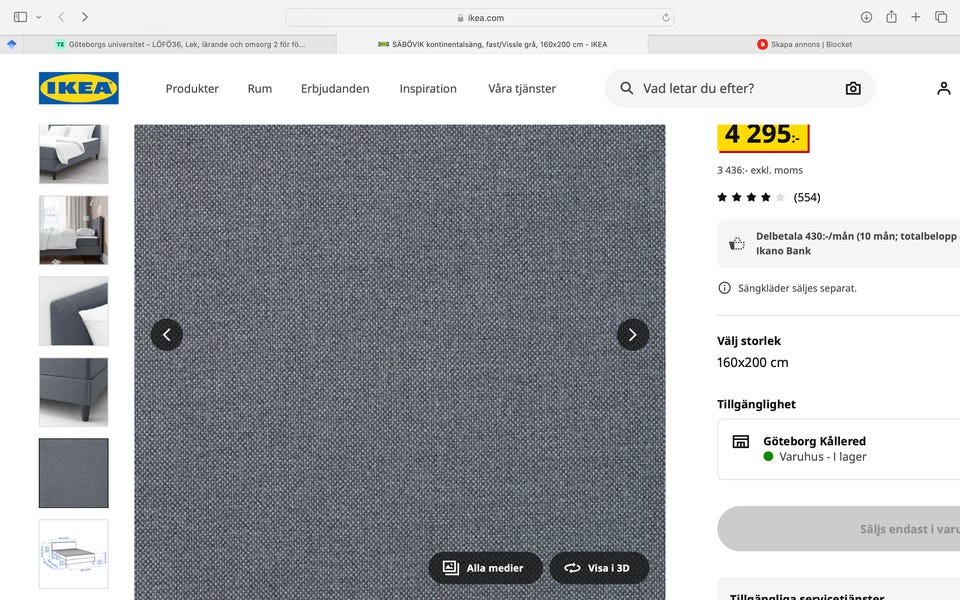Open the Produkter navigation menu
This screenshot has width=960, height=600.
192,88
